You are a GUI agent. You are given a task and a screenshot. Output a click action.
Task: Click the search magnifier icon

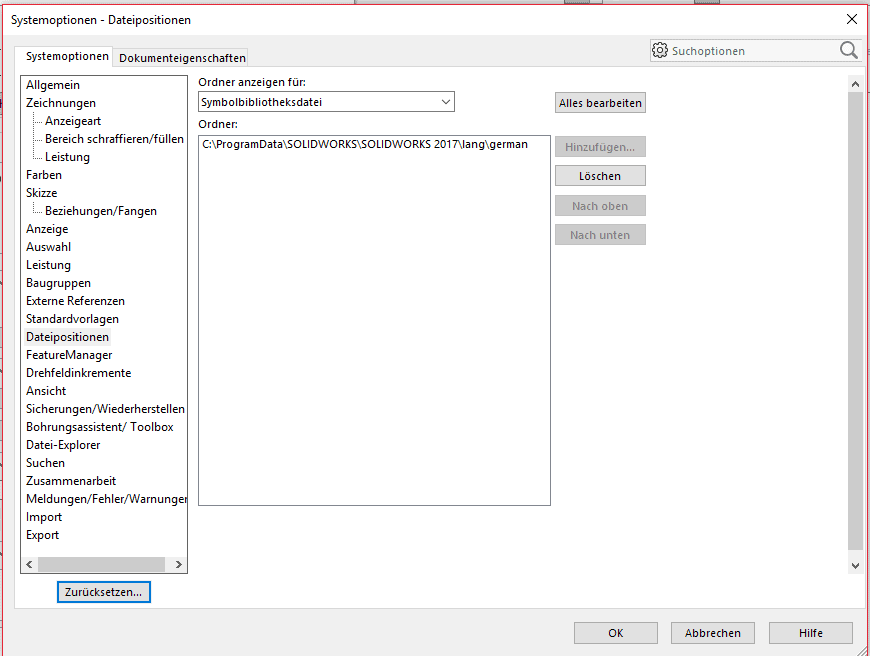point(848,50)
